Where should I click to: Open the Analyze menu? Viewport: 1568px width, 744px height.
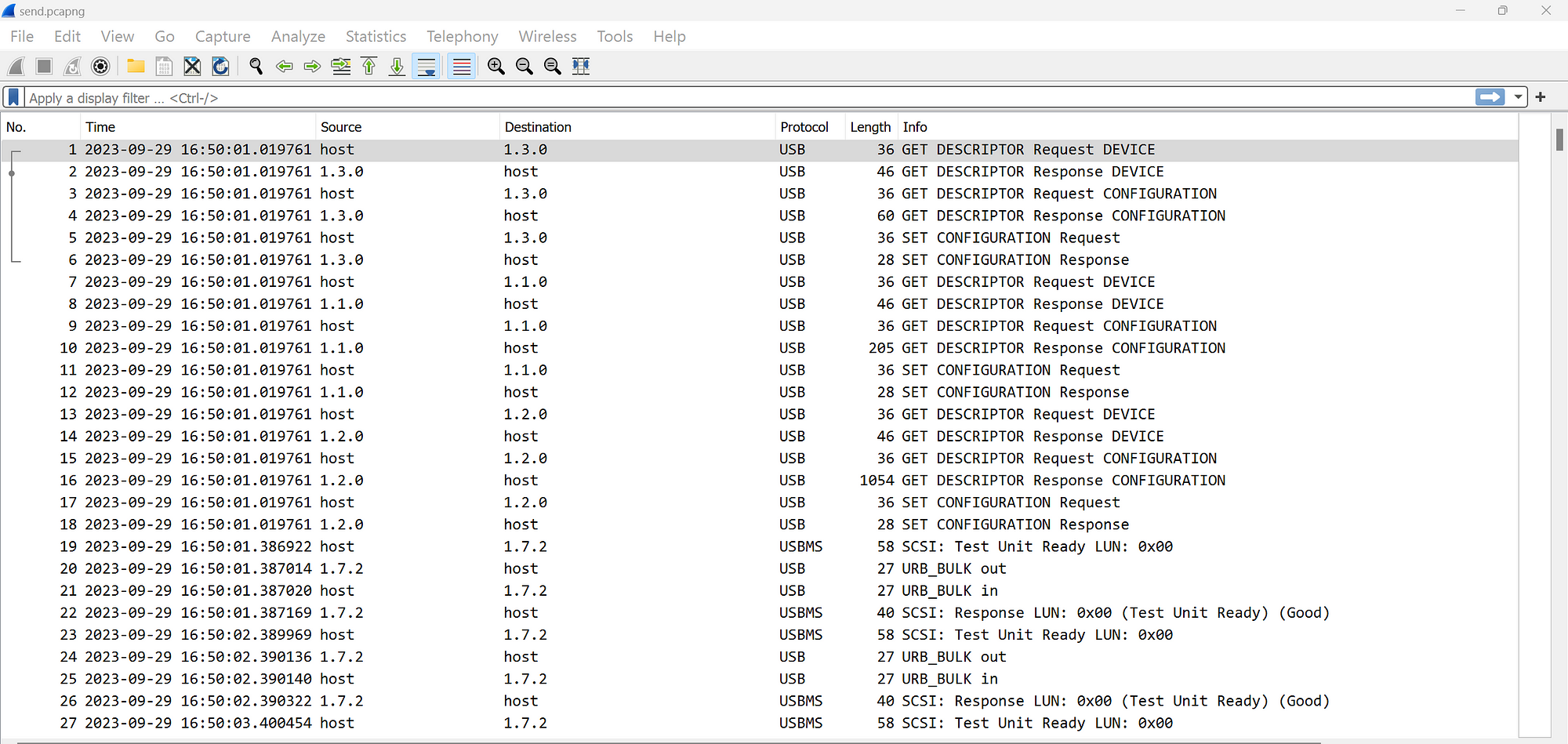pyautogui.click(x=298, y=36)
